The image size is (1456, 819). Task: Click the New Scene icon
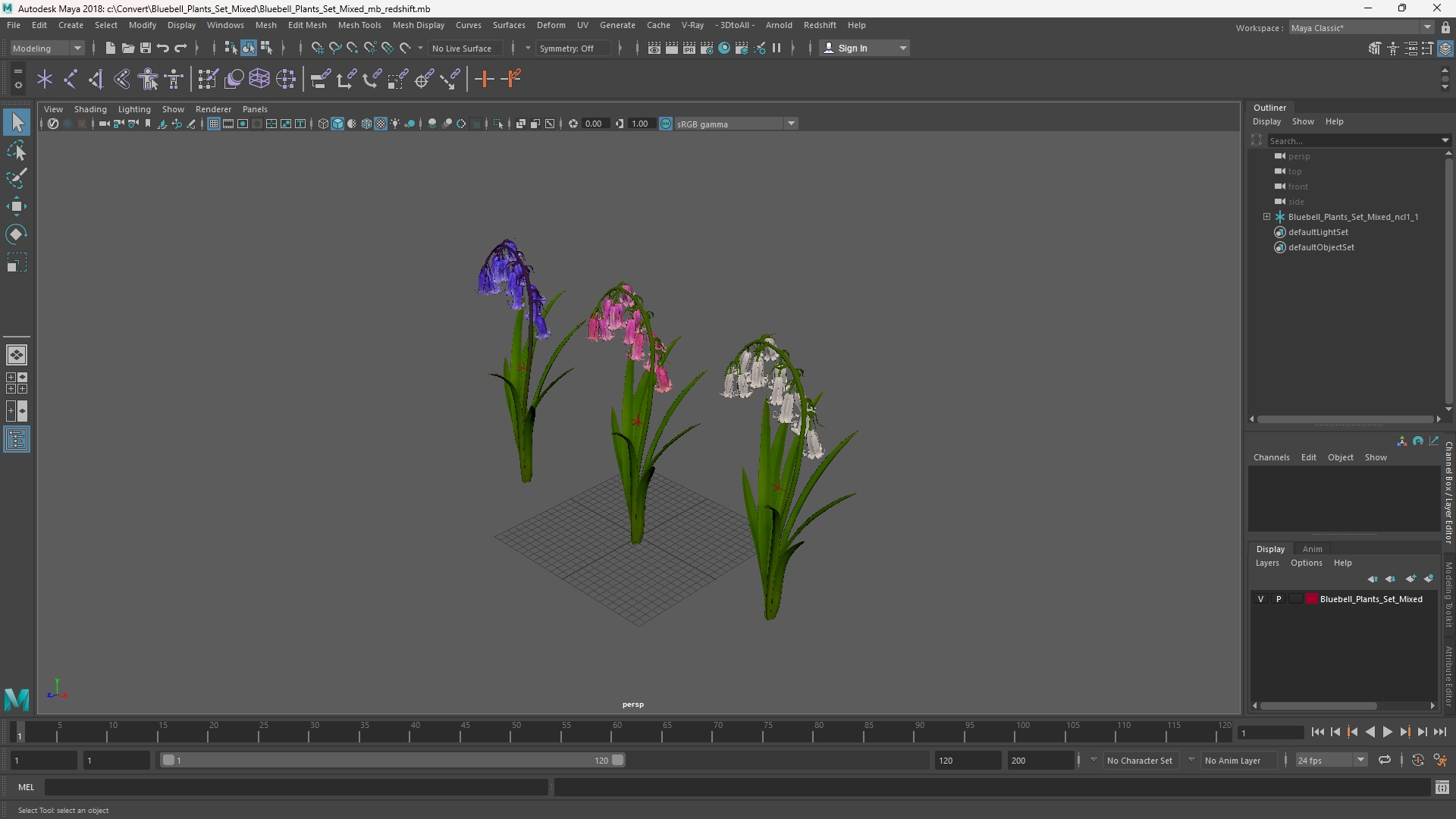(110, 48)
